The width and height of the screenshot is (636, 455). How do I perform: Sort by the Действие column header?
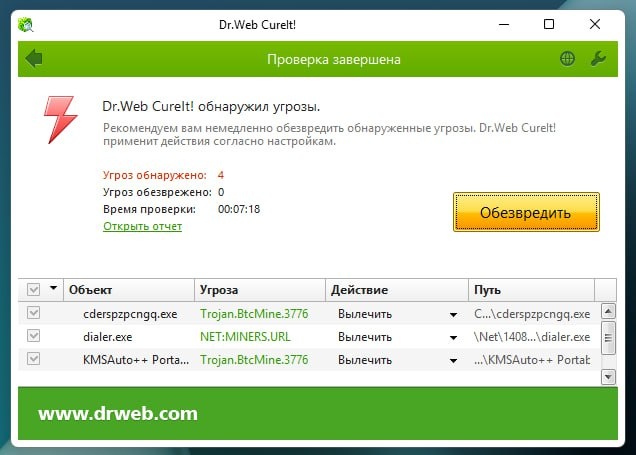tap(397, 290)
